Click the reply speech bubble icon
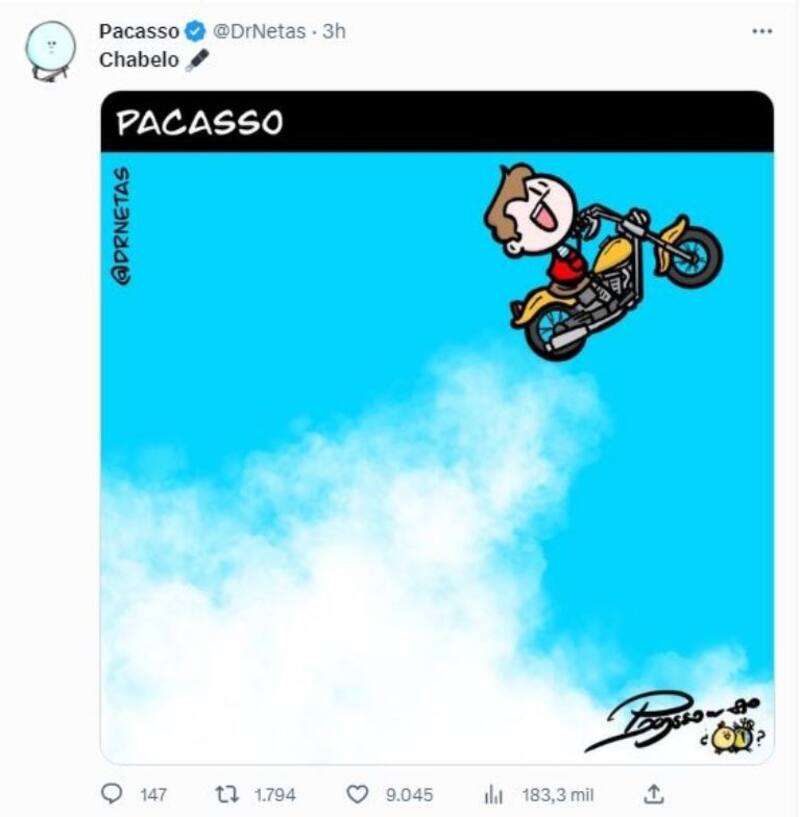This screenshot has width=800, height=817. [112, 794]
